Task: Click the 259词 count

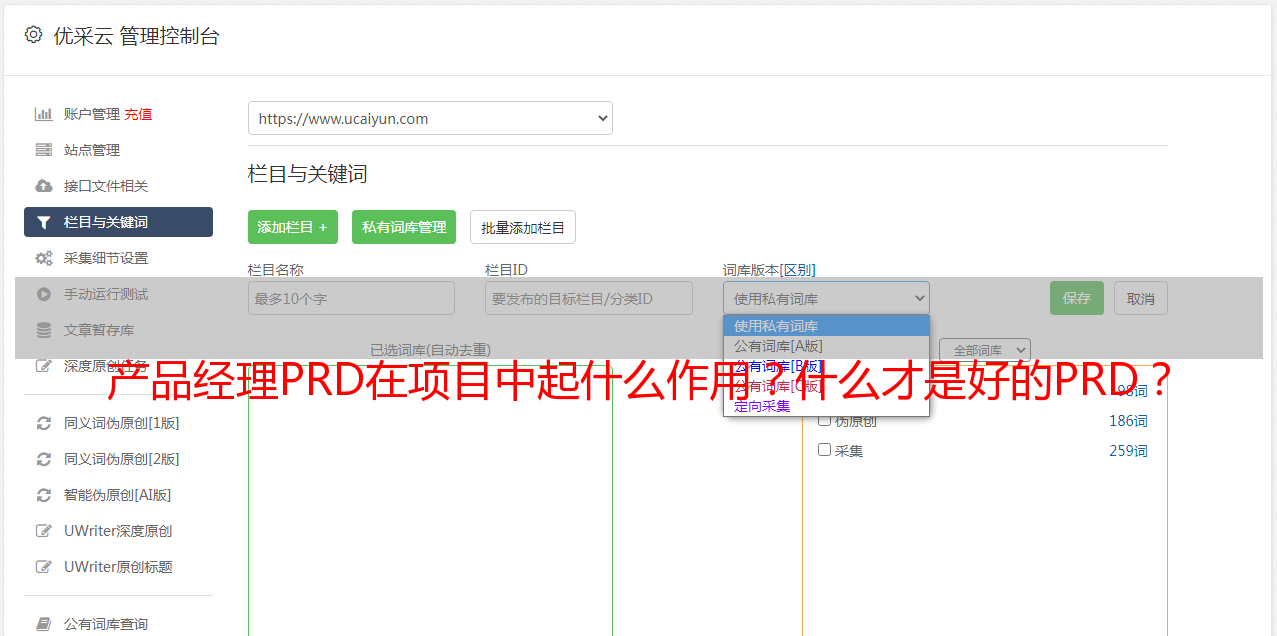Action: click(x=1128, y=451)
